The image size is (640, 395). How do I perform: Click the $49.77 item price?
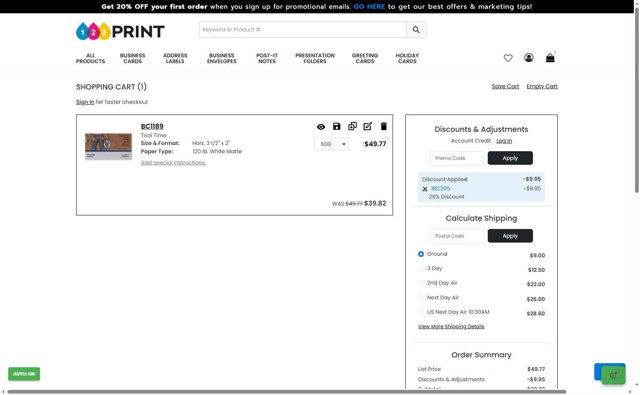coord(375,144)
